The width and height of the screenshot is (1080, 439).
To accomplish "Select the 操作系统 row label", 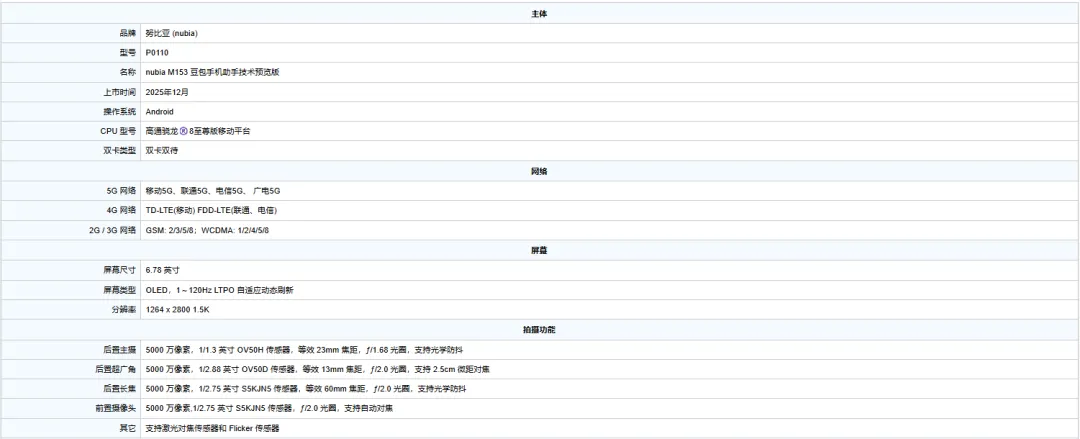I will tap(119, 112).
